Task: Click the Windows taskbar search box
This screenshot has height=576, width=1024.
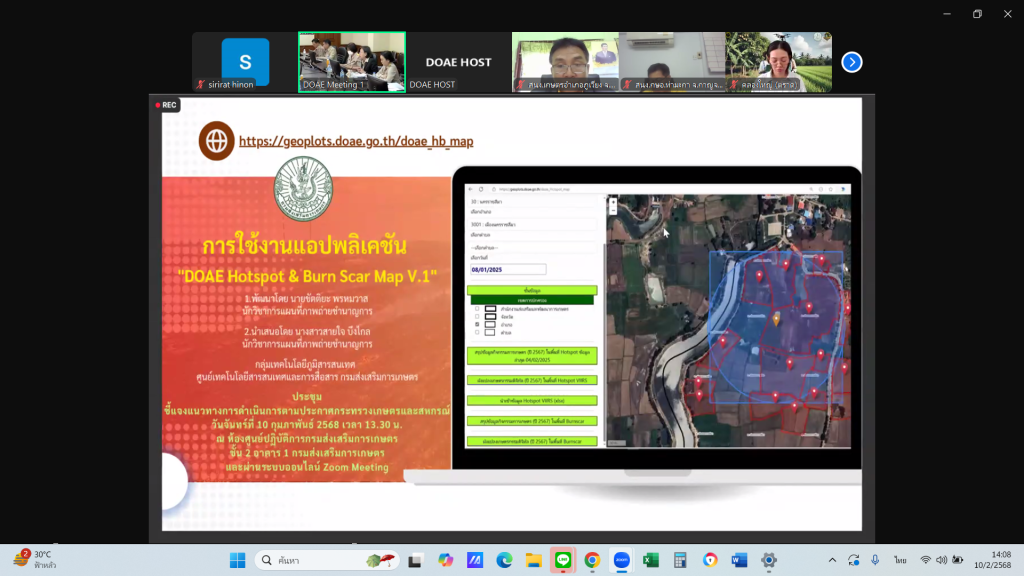Action: 327,560
